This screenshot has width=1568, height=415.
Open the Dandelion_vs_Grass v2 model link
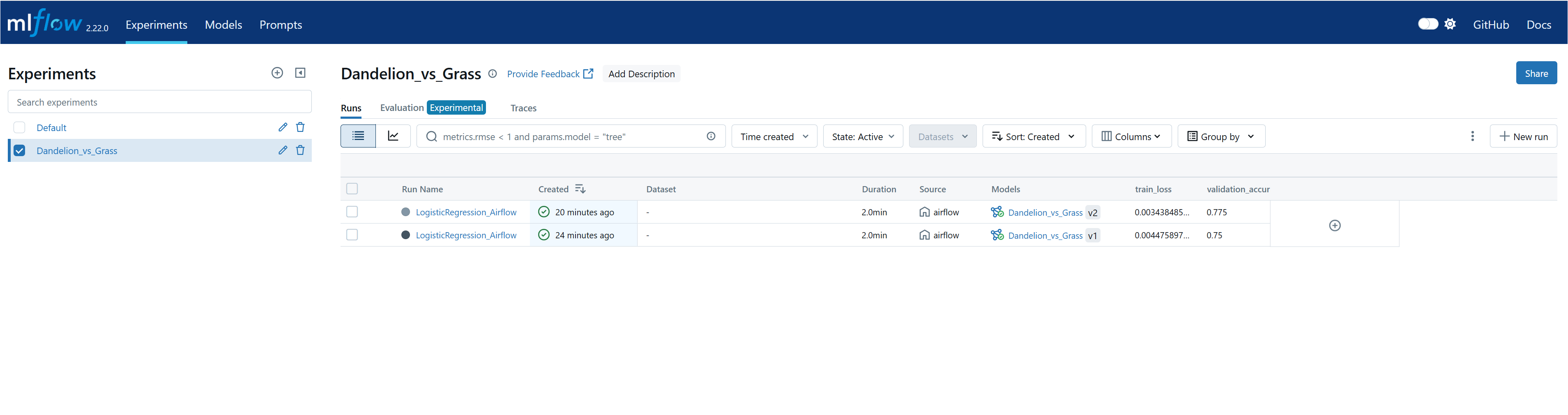tap(1045, 213)
